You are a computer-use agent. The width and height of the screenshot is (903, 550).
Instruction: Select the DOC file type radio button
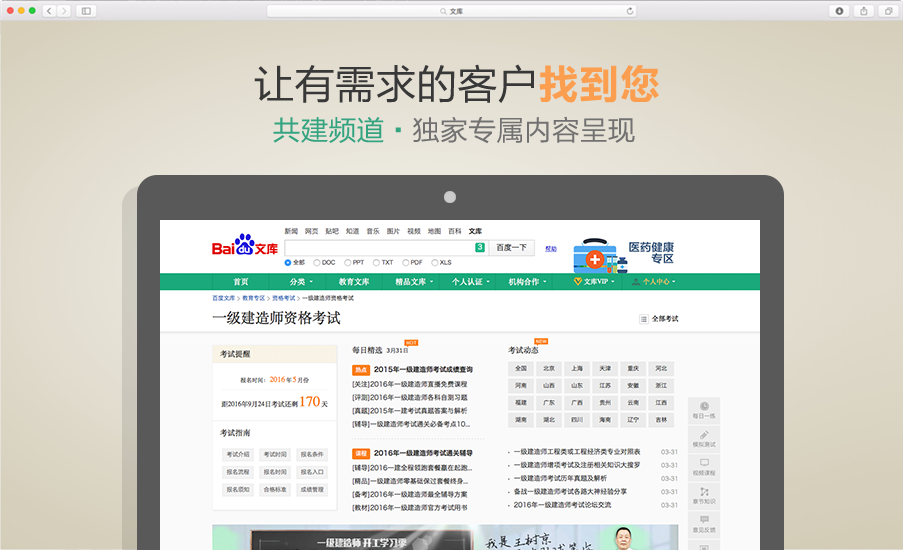317,262
